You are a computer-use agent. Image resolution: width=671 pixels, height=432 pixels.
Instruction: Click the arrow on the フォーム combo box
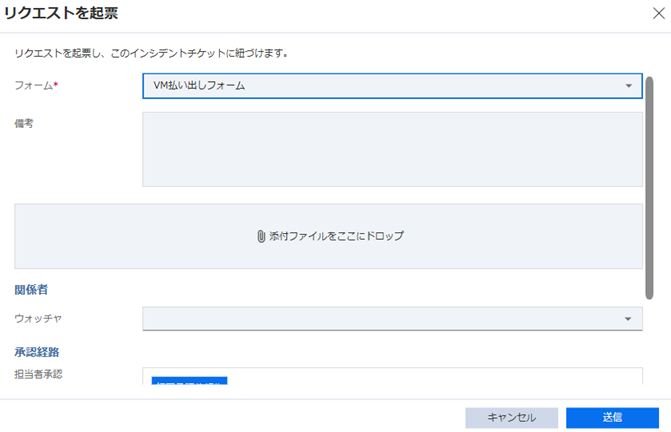click(628, 86)
